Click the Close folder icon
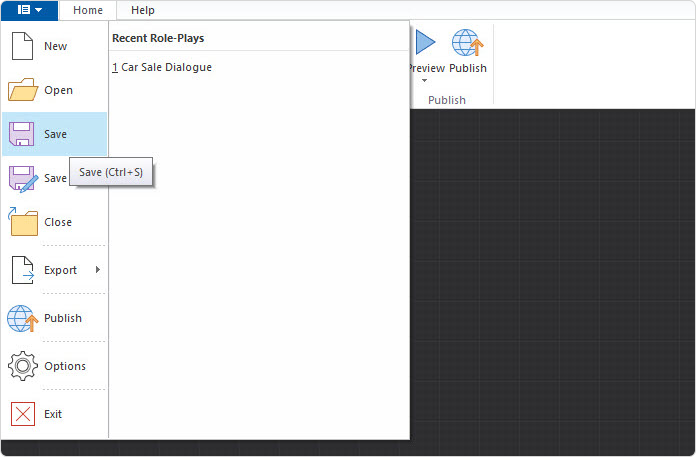696x457 pixels. 23,222
